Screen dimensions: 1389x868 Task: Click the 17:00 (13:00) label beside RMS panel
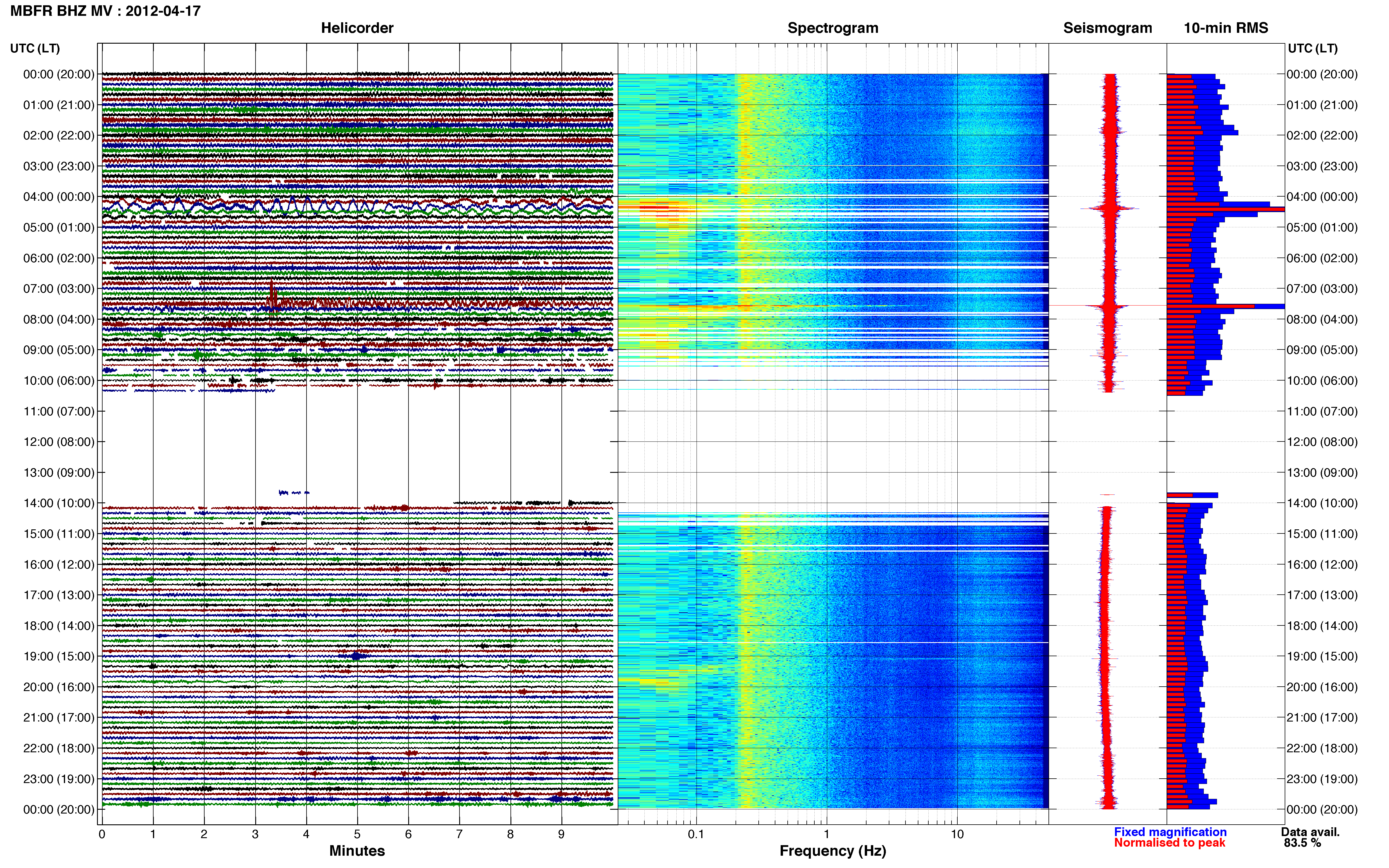coord(1322,595)
